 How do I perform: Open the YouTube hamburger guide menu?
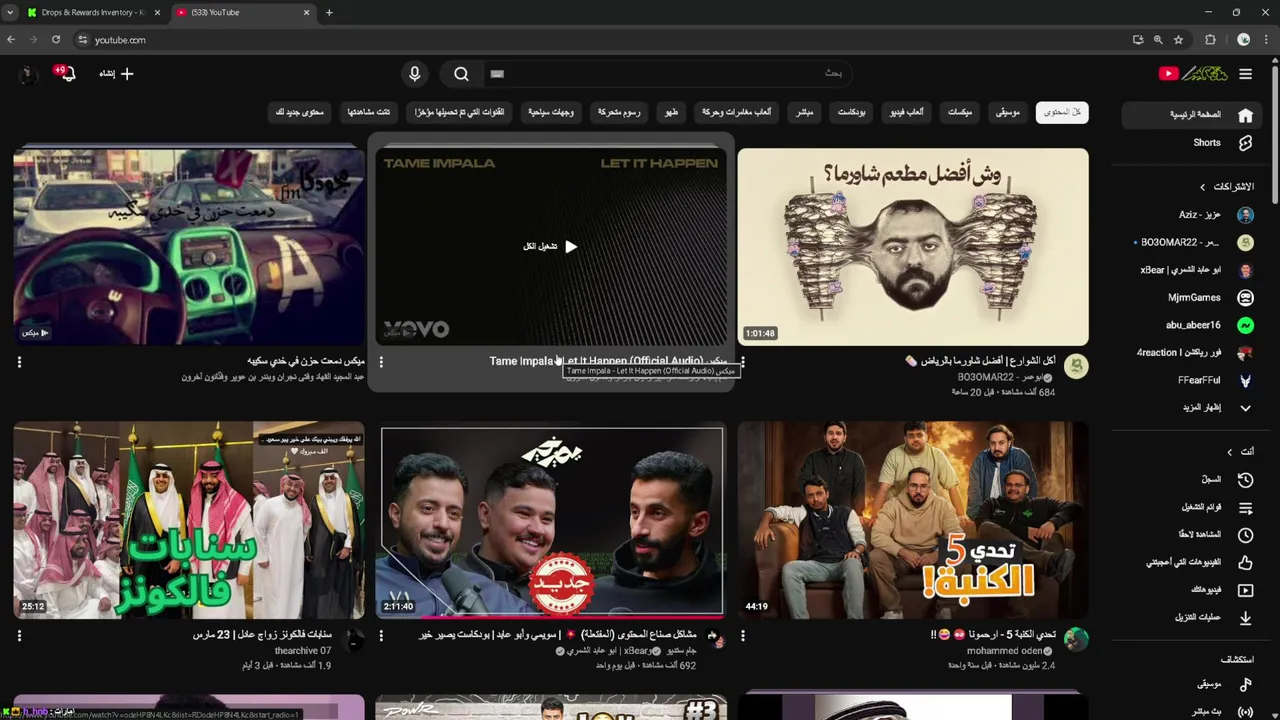pyautogui.click(x=1245, y=73)
